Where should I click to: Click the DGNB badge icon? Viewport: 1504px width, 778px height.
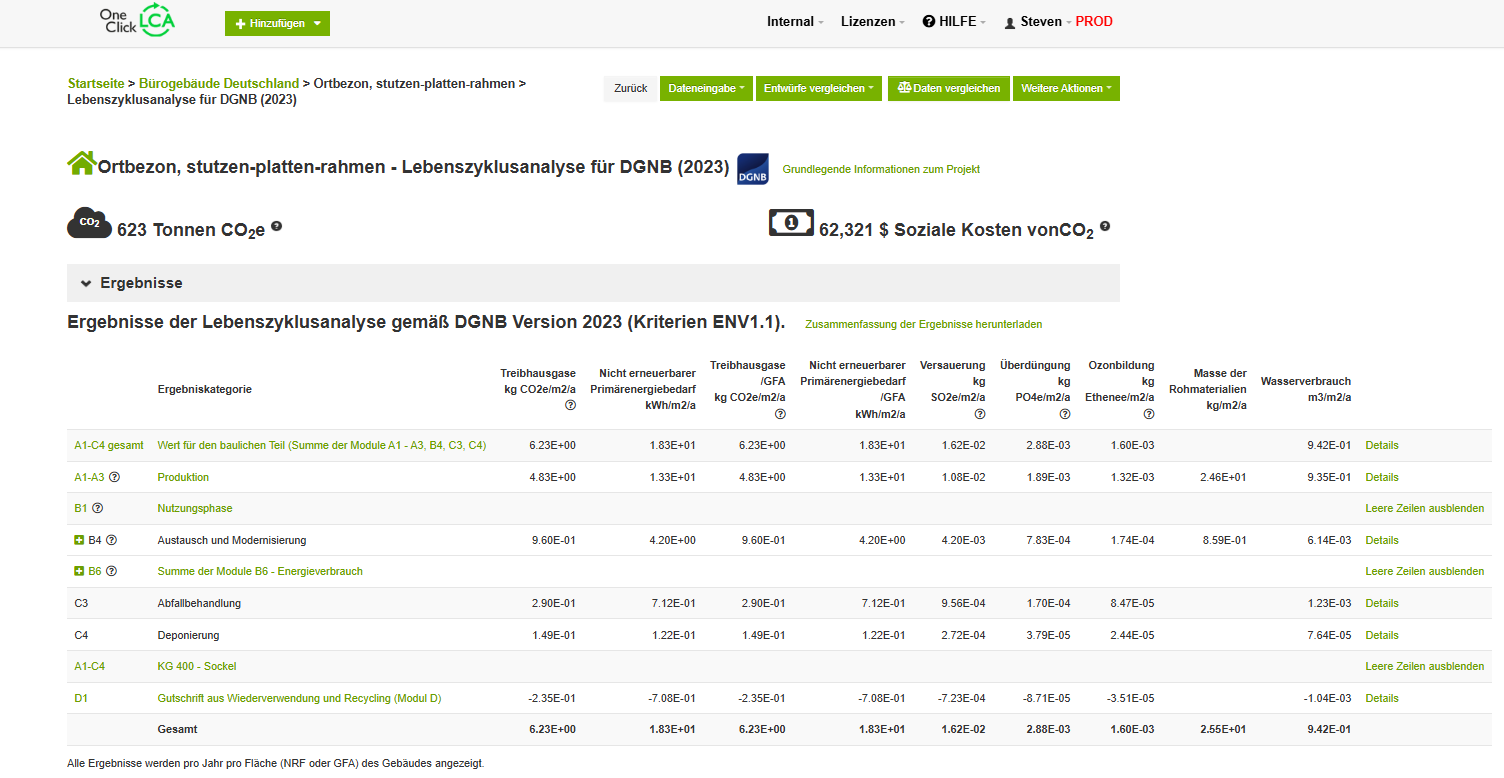click(752, 169)
